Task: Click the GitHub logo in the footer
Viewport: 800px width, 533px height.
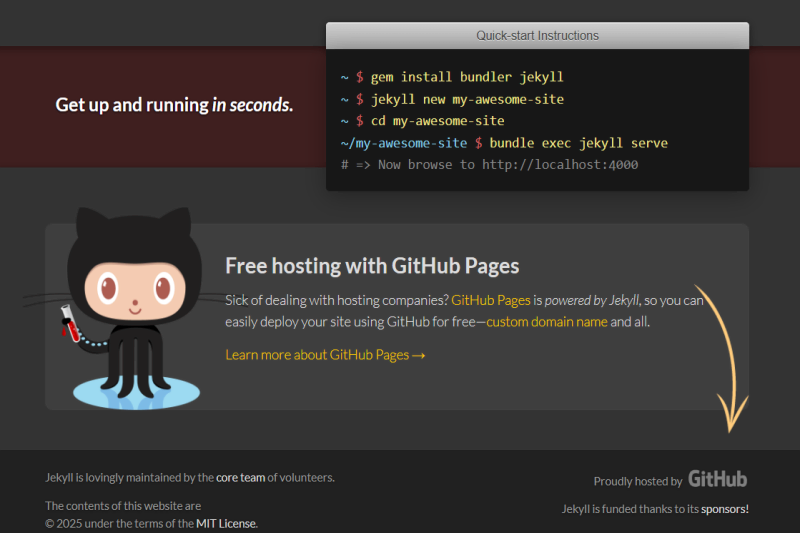Action: 717,479
